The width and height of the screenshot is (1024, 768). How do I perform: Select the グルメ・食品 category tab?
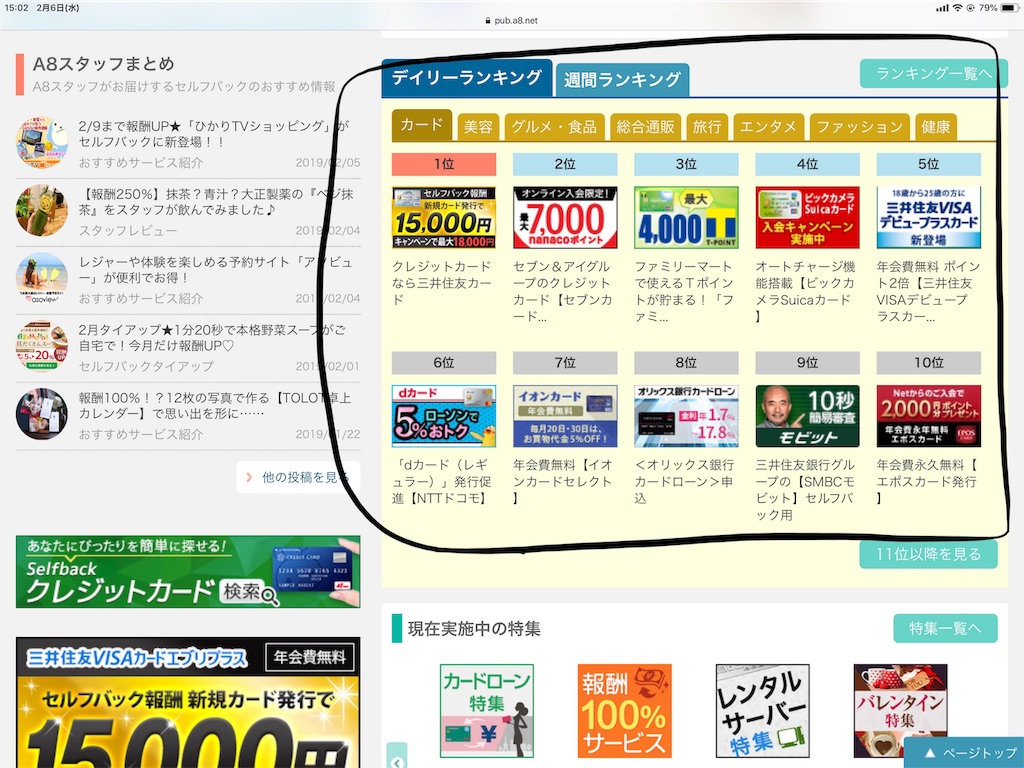click(x=554, y=127)
